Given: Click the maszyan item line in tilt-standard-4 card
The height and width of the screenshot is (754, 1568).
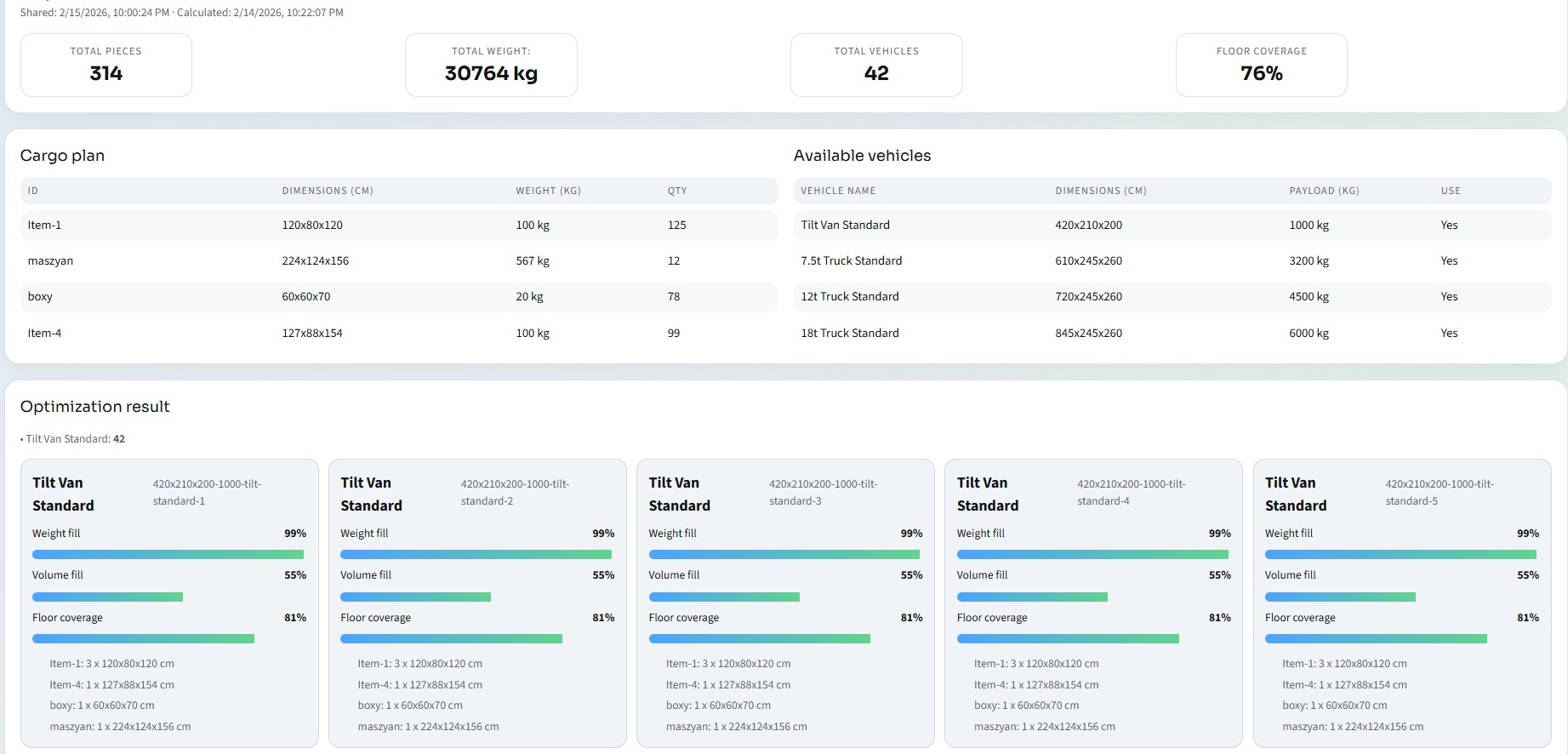Looking at the screenshot, I should [1045, 727].
